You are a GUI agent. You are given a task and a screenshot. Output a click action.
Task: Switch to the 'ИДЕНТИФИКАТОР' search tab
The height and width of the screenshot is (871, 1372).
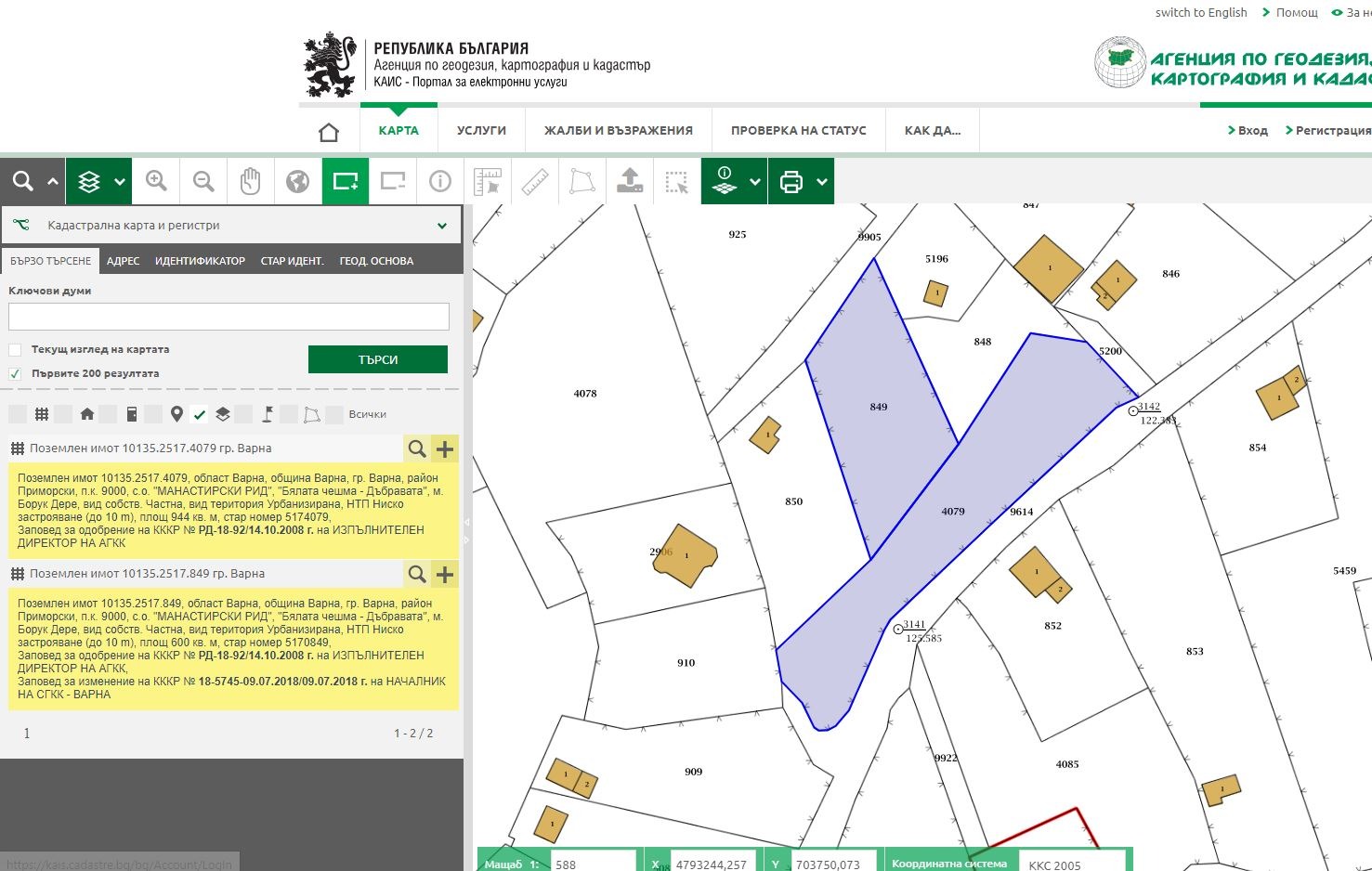click(200, 261)
